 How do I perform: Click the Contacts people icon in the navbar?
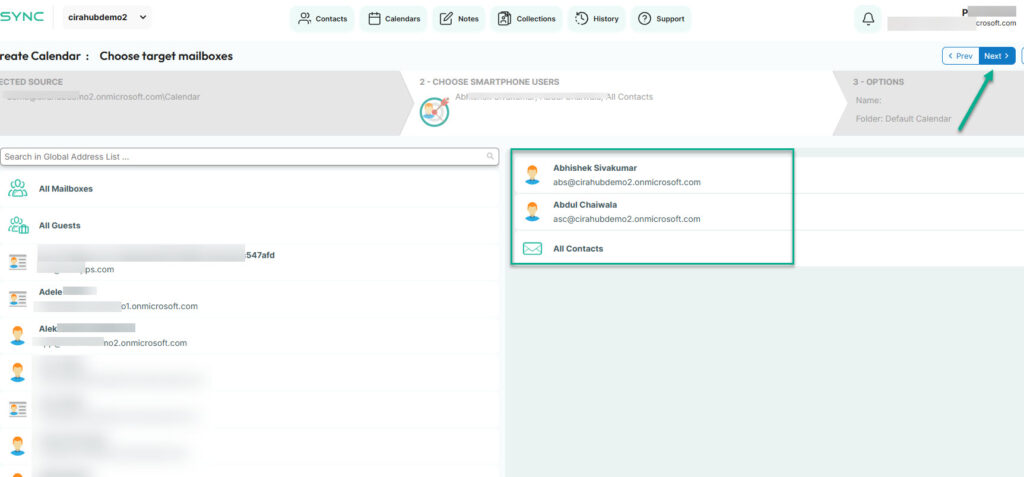(304, 18)
